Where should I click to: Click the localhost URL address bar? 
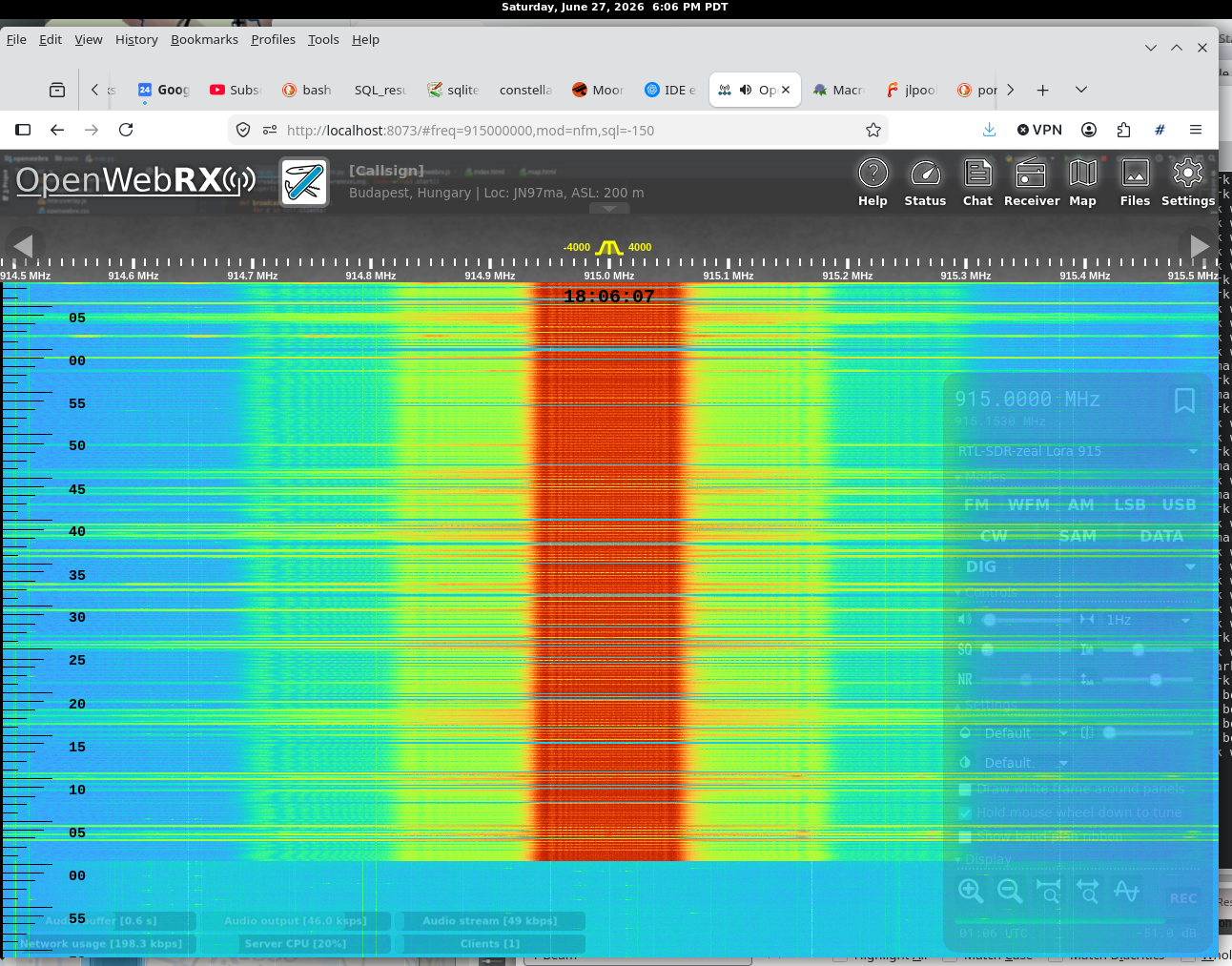coord(558,130)
